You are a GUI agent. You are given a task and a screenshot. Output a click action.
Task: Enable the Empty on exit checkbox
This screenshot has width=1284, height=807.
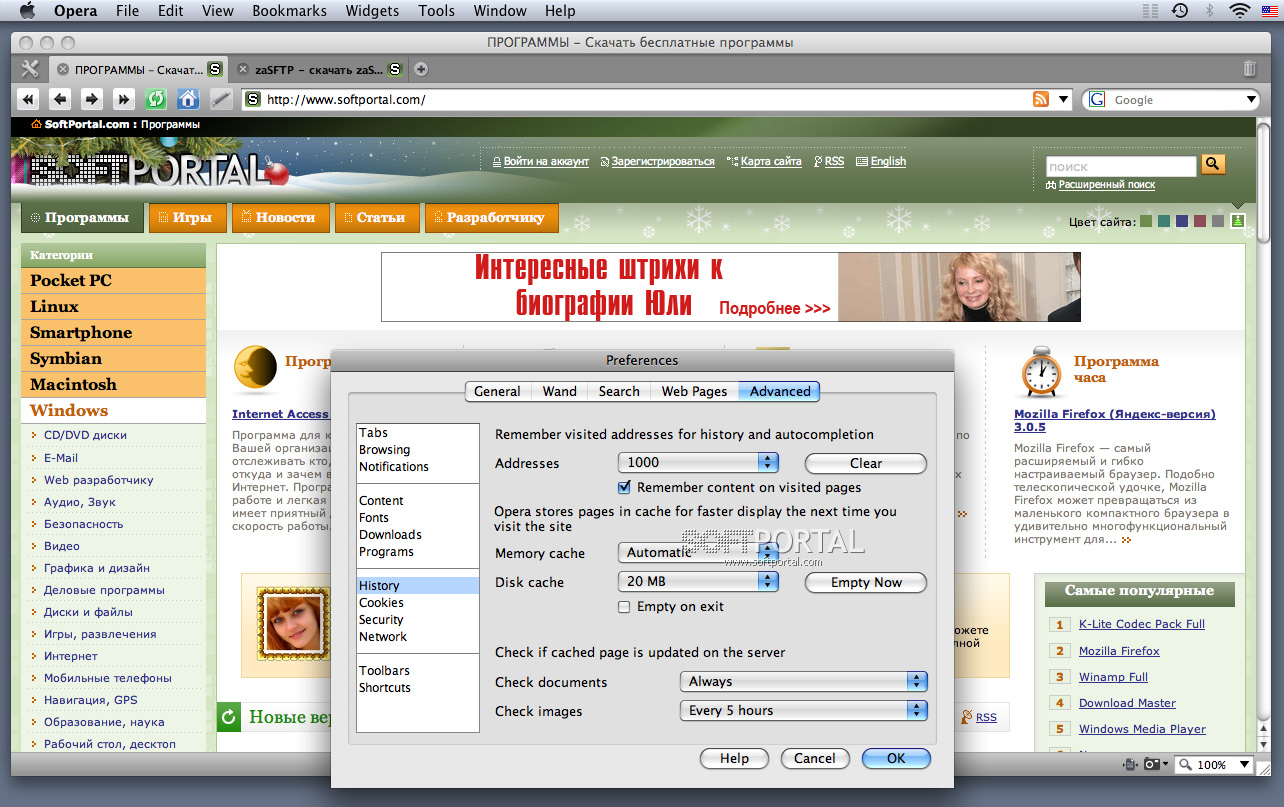[x=624, y=606]
